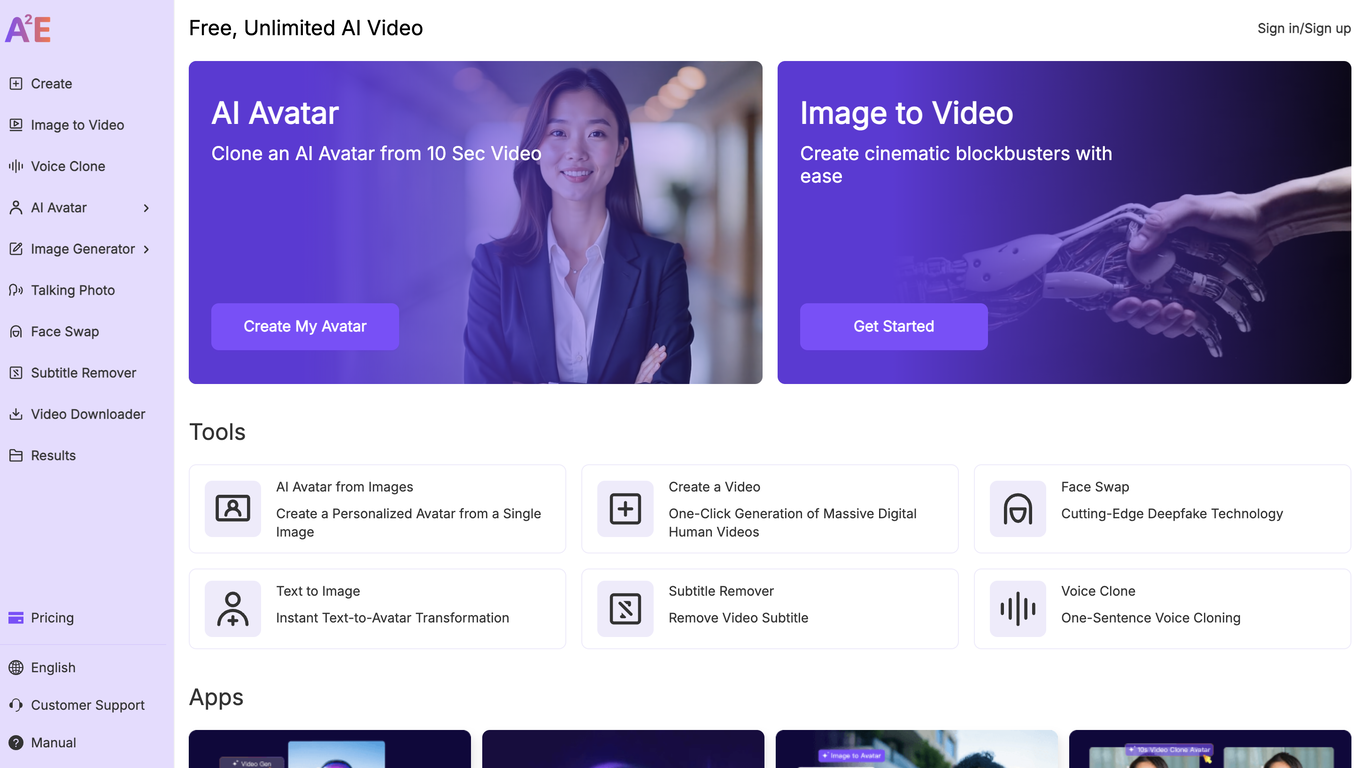Select the Create icon in the sidebar
1358x768 pixels.
coord(16,83)
